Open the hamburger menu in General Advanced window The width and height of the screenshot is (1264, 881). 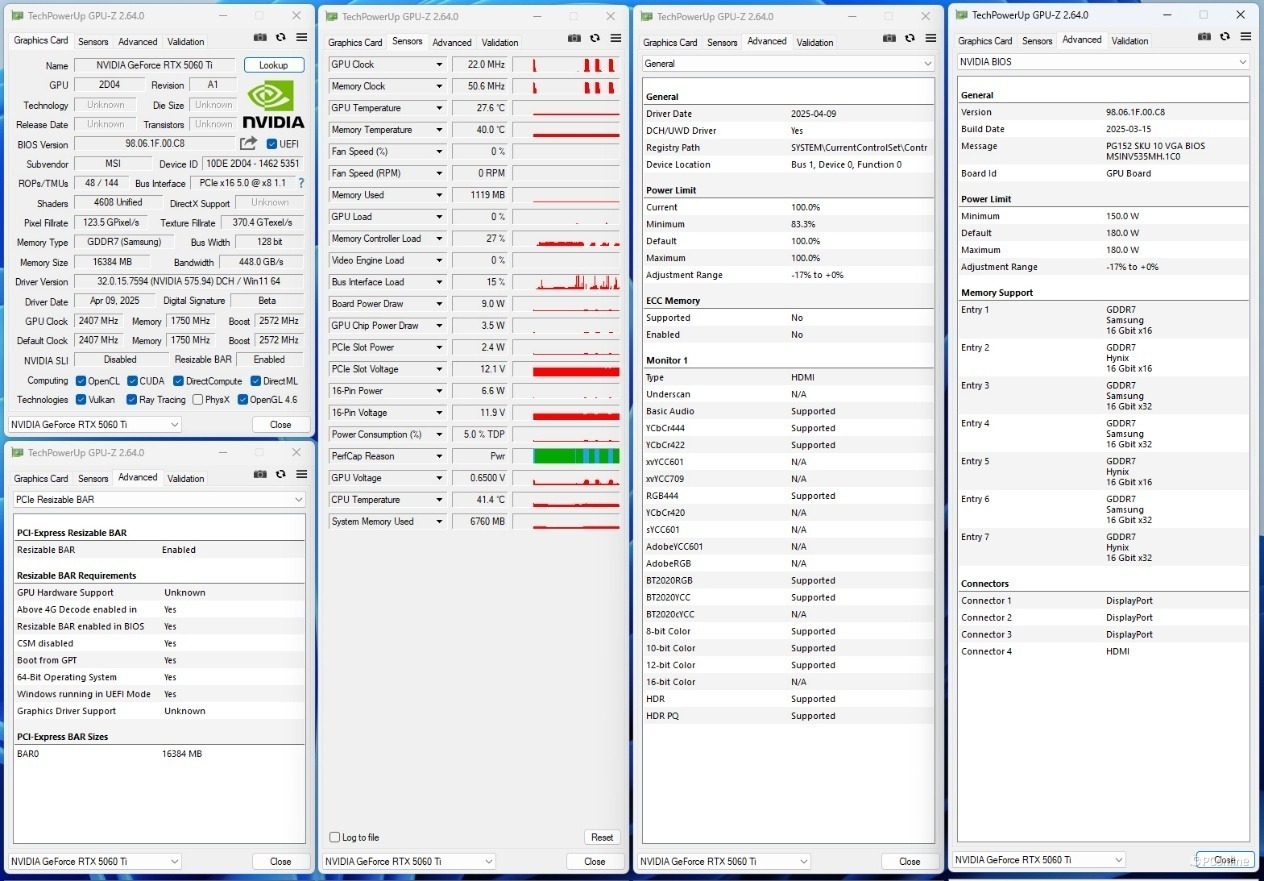[x=930, y=38]
